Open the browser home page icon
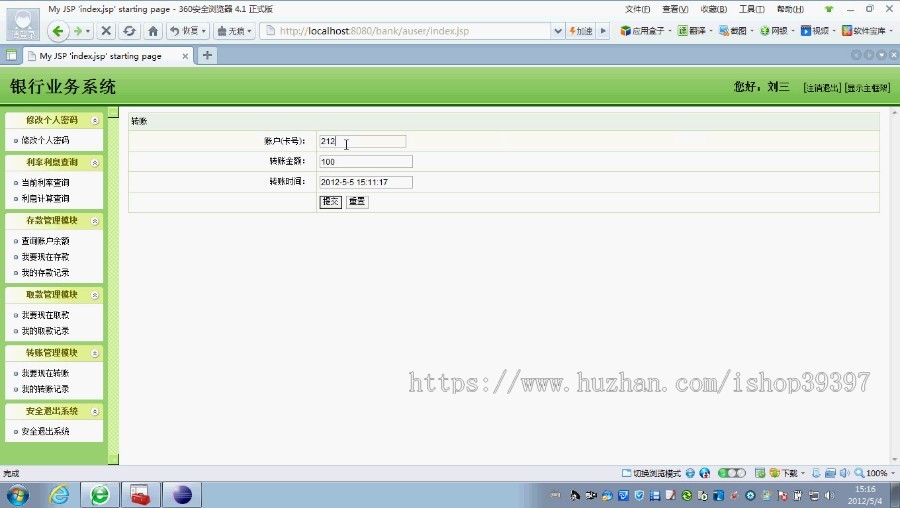This screenshot has width=900, height=508. [x=153, y=31]
